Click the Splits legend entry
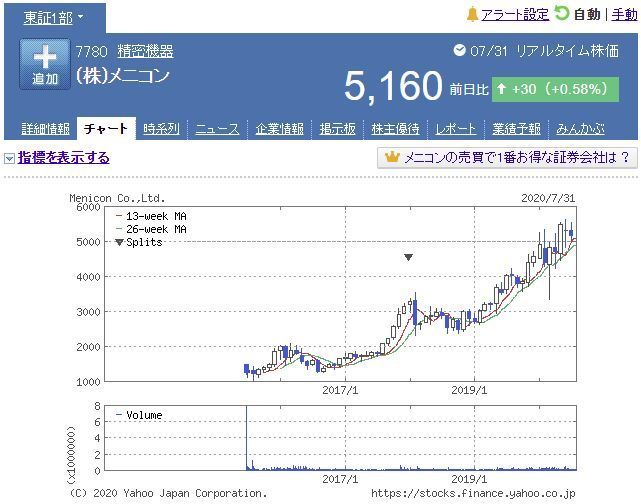 point(139,242)
